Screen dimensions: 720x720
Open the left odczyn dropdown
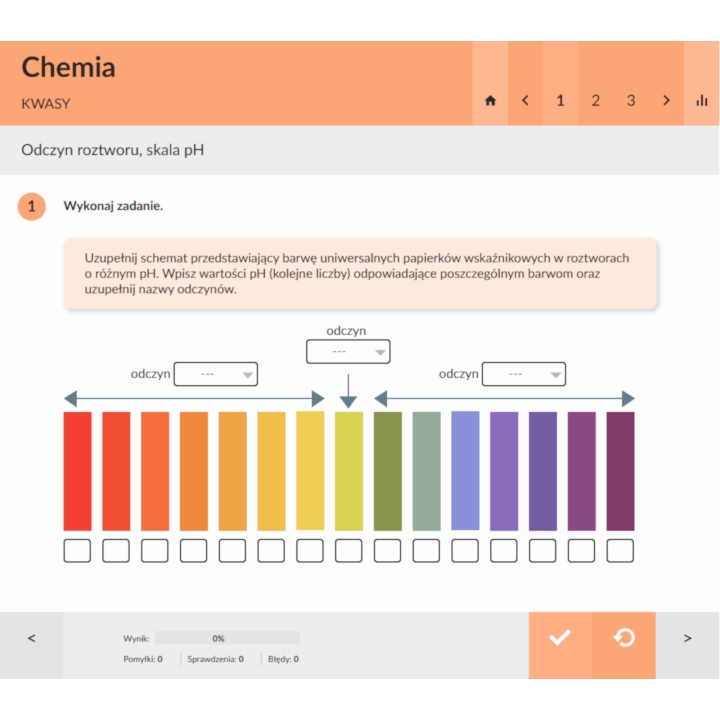coord(216,374)
